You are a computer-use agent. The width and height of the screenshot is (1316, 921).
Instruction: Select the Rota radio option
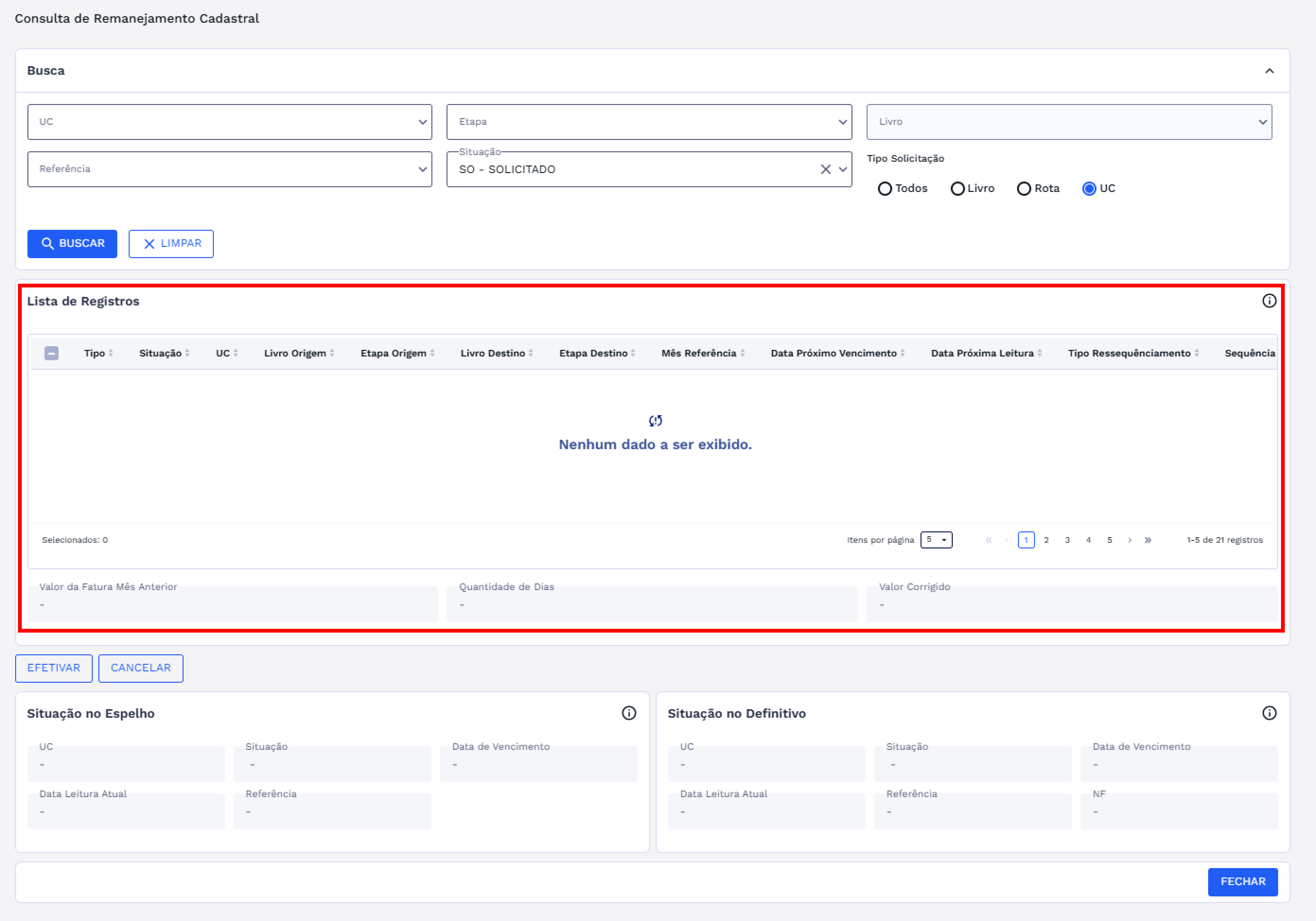click(x=1024, y=189)
